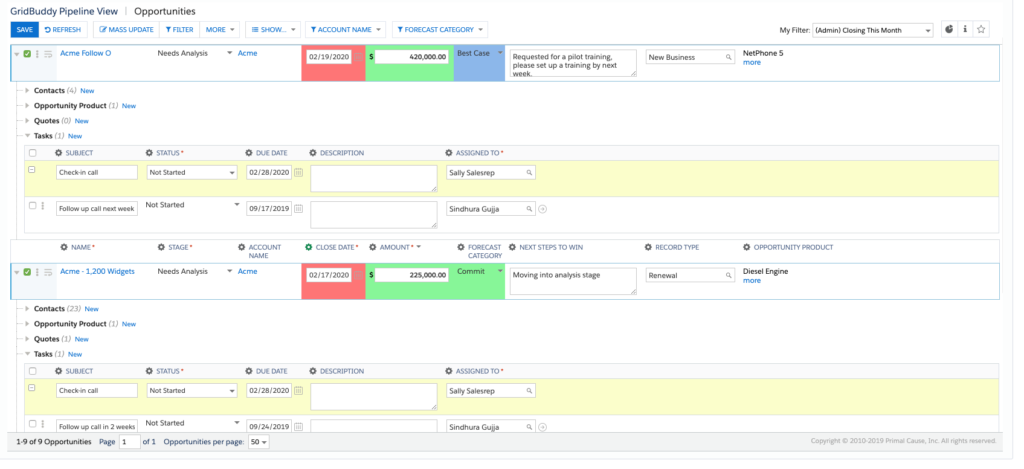The height and width of the screenshot is (469, 1024).
Task: Tick checkbox for Follow up call in 2 weeks
Action: (33, 423)
